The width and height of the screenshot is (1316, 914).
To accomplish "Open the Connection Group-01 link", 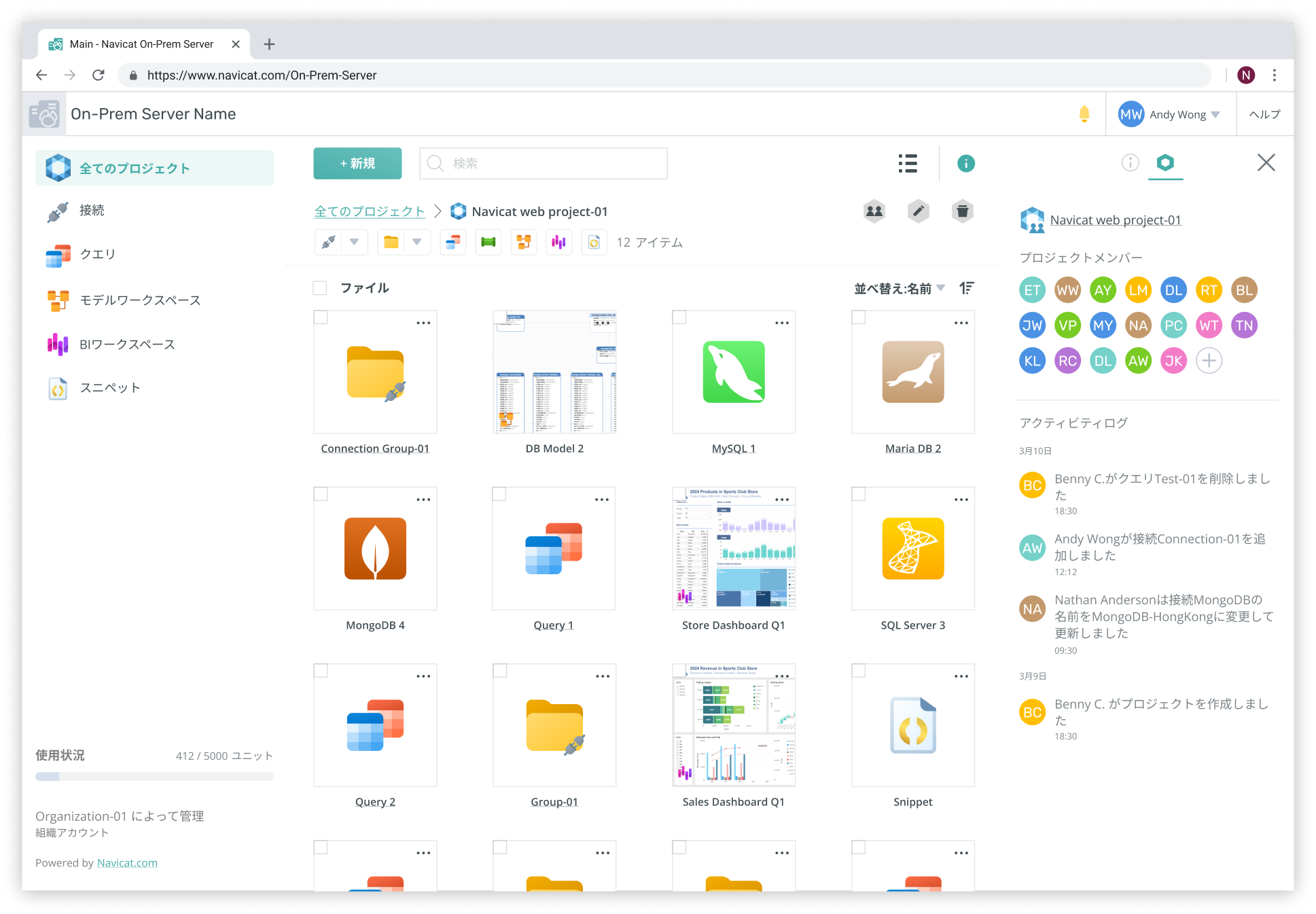I will pos(375,449).
